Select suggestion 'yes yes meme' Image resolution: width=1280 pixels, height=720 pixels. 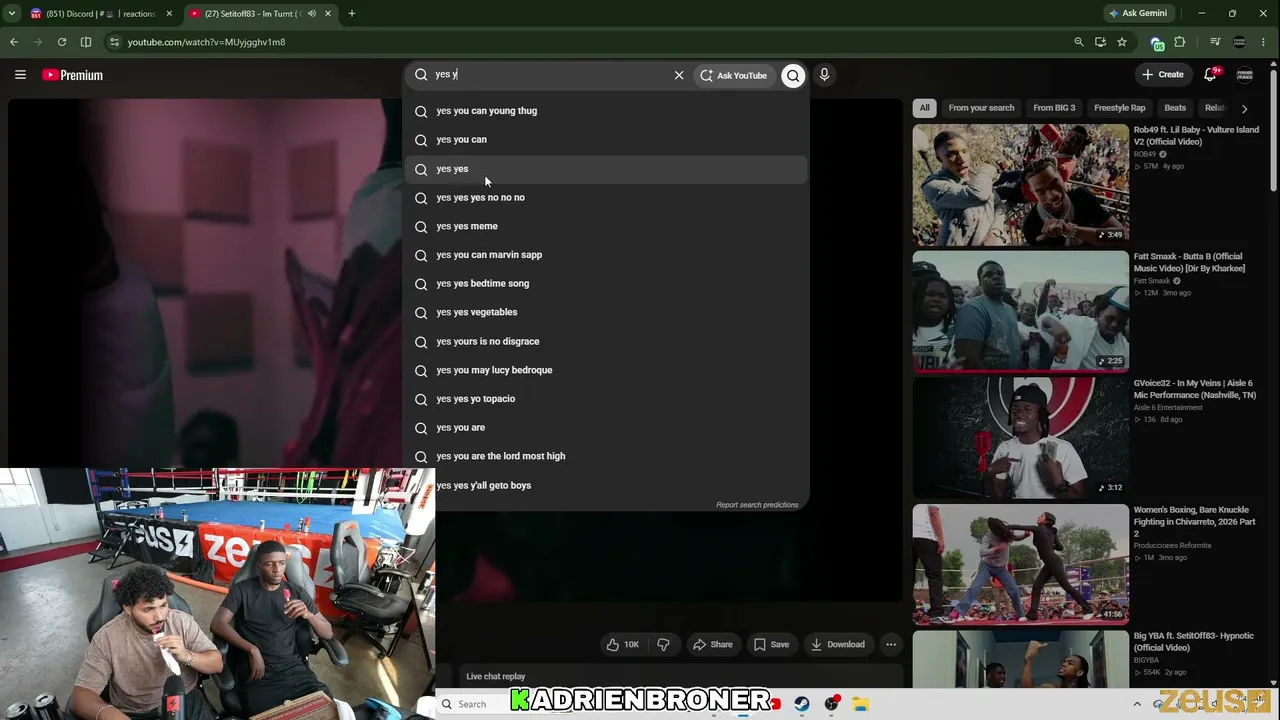pos(606,226)
